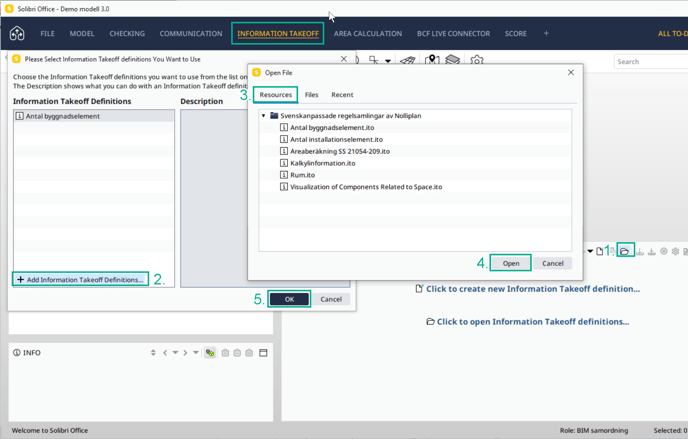The width and height of the screenshot is (688, 439).
Task: Click the stacked layers toolbar icon
Action: click(x=453, y=60)
